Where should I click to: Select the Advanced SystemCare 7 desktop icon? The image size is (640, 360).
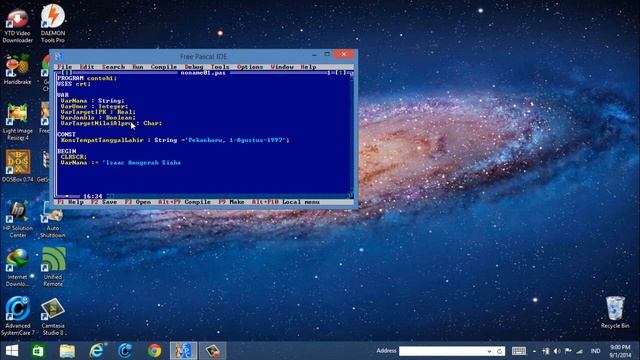(x=17, y=316)
